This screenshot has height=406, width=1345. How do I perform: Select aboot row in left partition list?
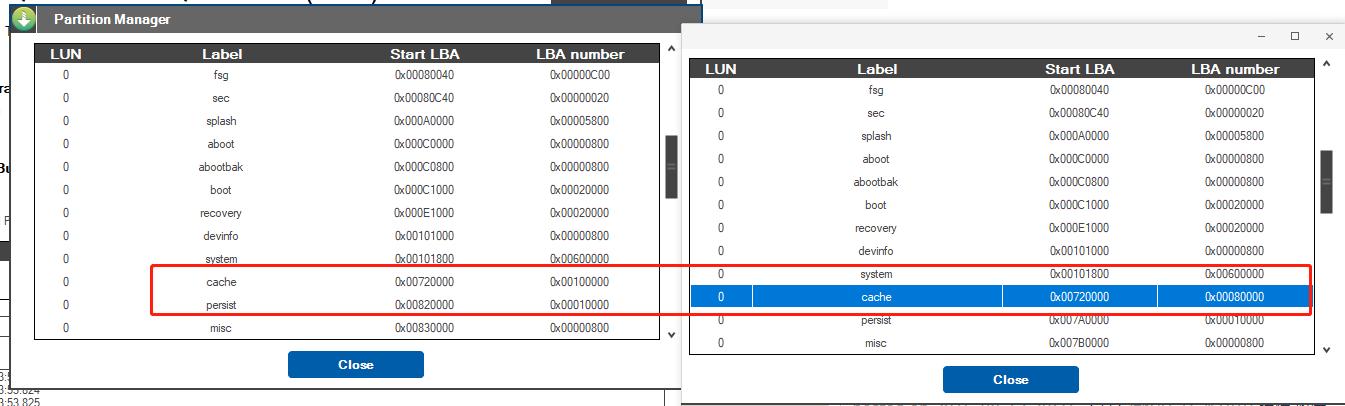[347, 144]
